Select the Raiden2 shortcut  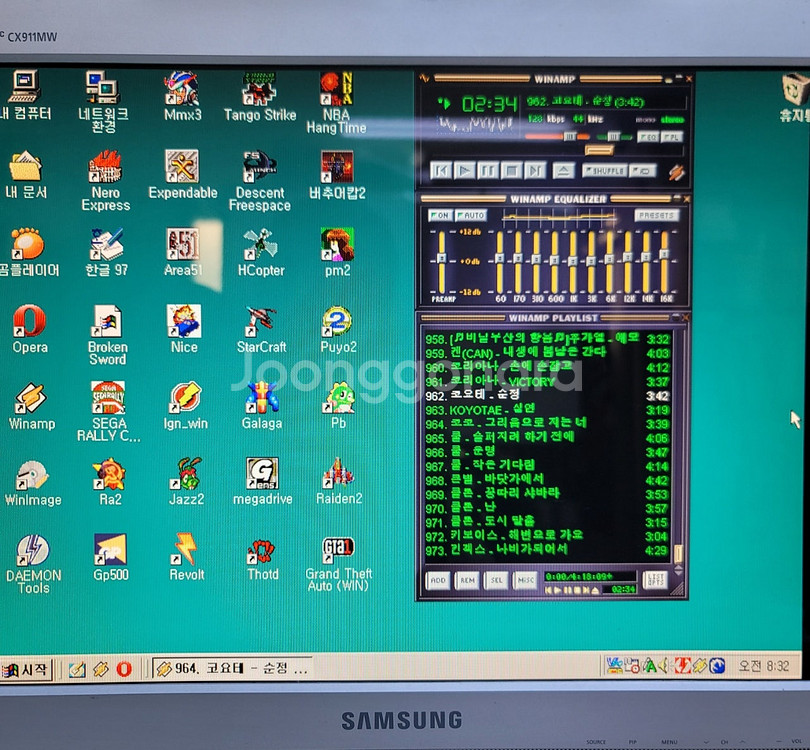click(x=338, y=481)
